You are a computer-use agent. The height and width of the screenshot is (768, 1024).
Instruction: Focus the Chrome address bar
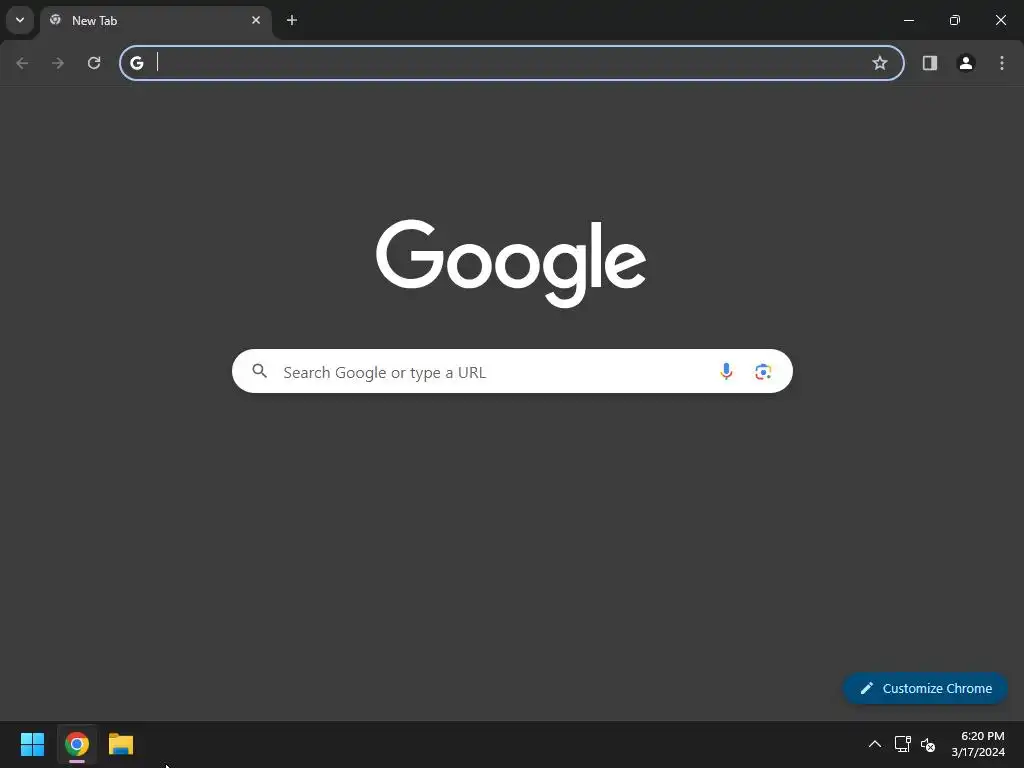(511, 63)
